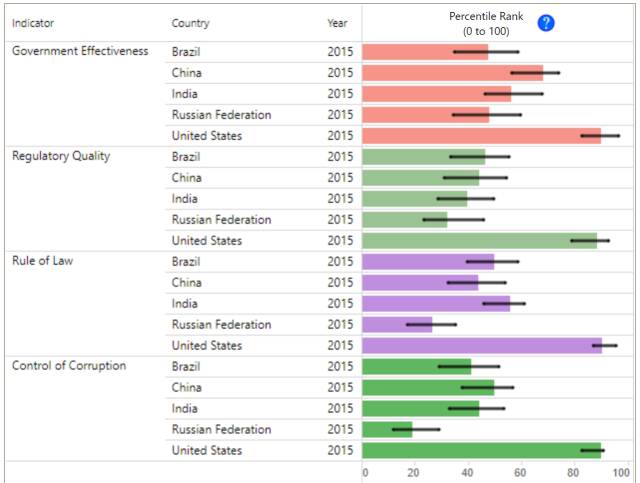Select Regulatory Quality indicator label
640x483 pixels.
[x=61, y=156]
